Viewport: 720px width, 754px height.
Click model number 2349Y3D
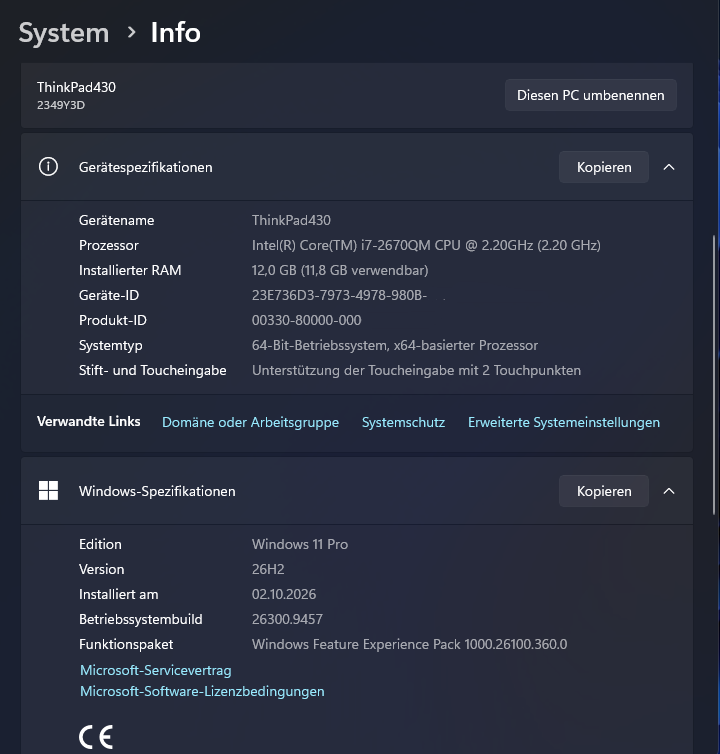61,105
